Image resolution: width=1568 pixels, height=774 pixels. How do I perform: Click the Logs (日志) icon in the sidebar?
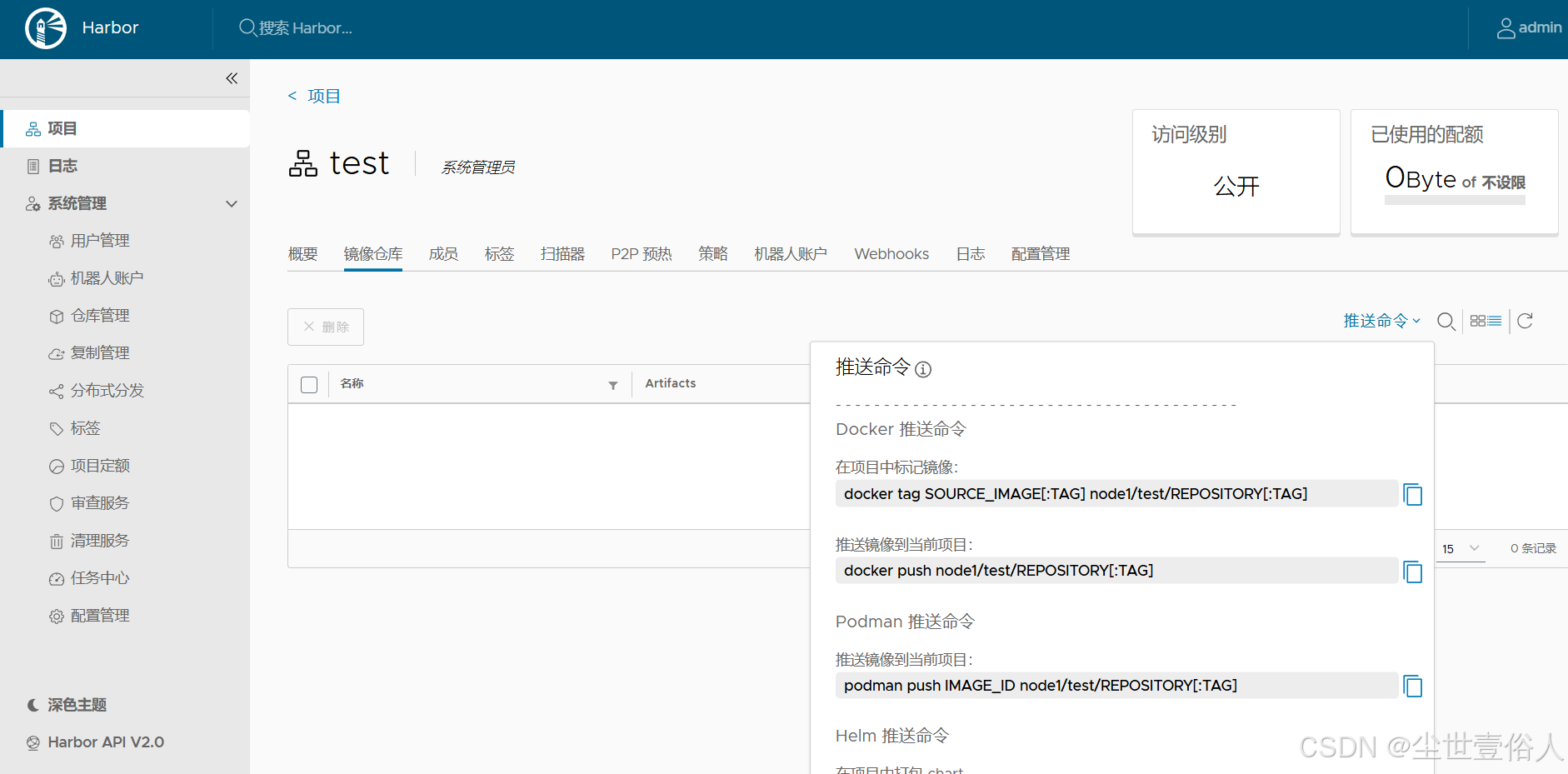[33, 167]
